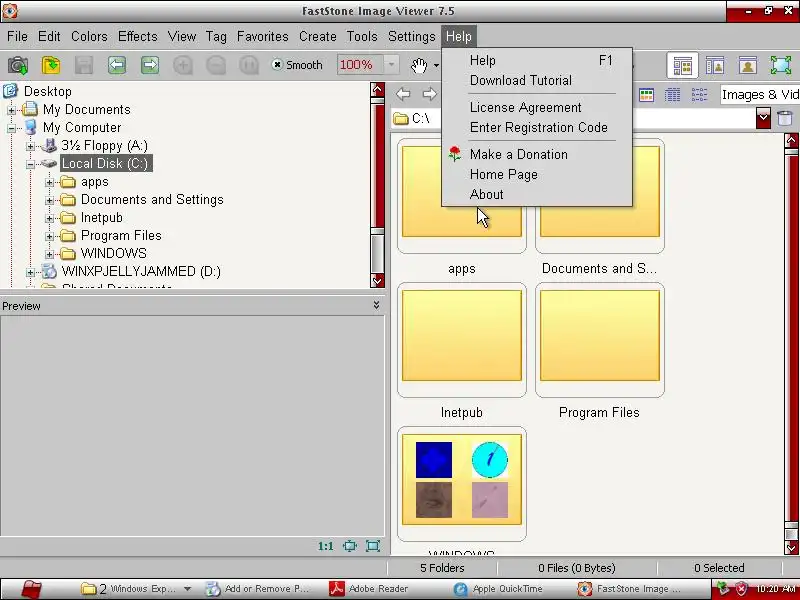Click the browser back arrow above thumbnails
The image size is (800, 600).
click(403, 94)
